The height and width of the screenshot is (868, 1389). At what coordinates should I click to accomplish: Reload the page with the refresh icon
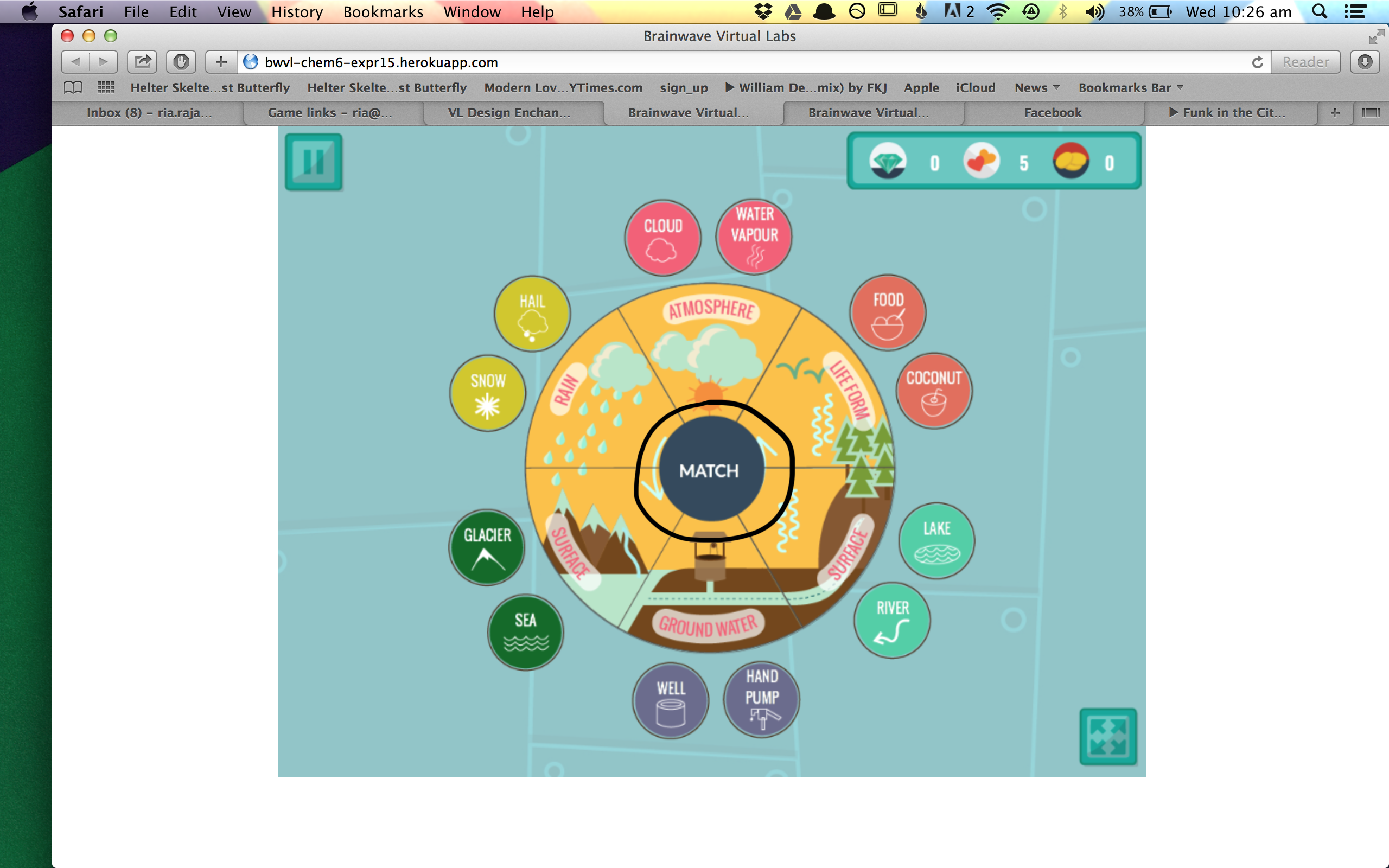click(1258, 62)
